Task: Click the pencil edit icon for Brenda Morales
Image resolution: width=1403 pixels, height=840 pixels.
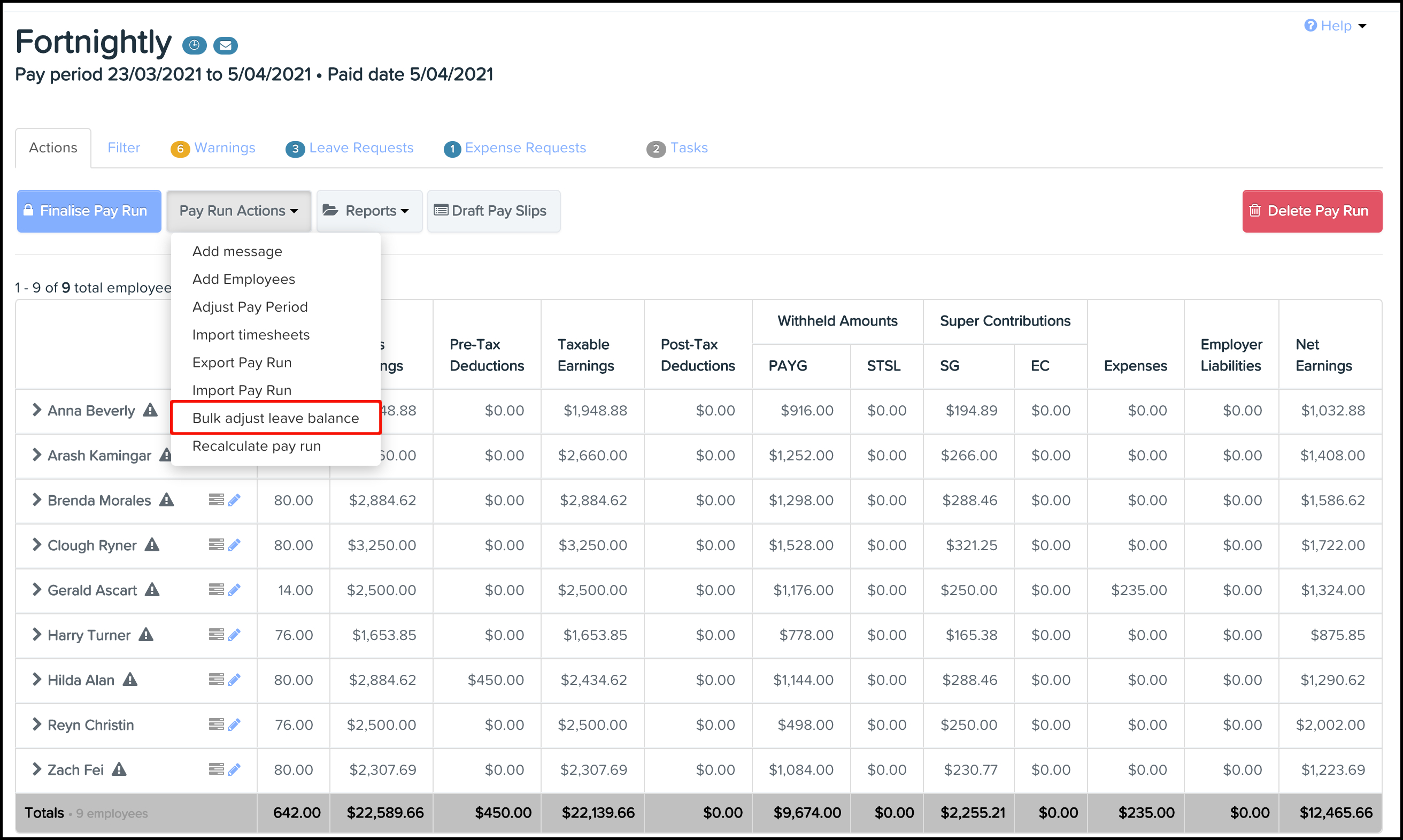Action: pos(234,500)
